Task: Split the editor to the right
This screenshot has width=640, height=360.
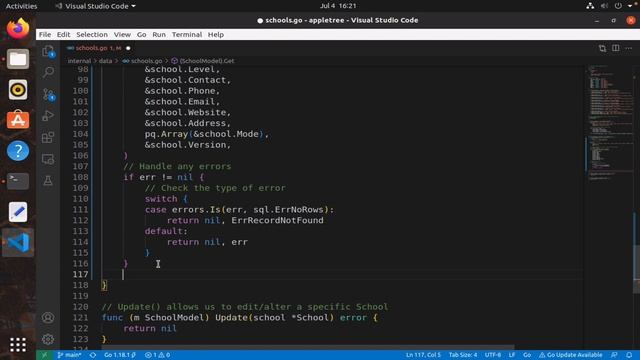Action: [x=616, y=48]
